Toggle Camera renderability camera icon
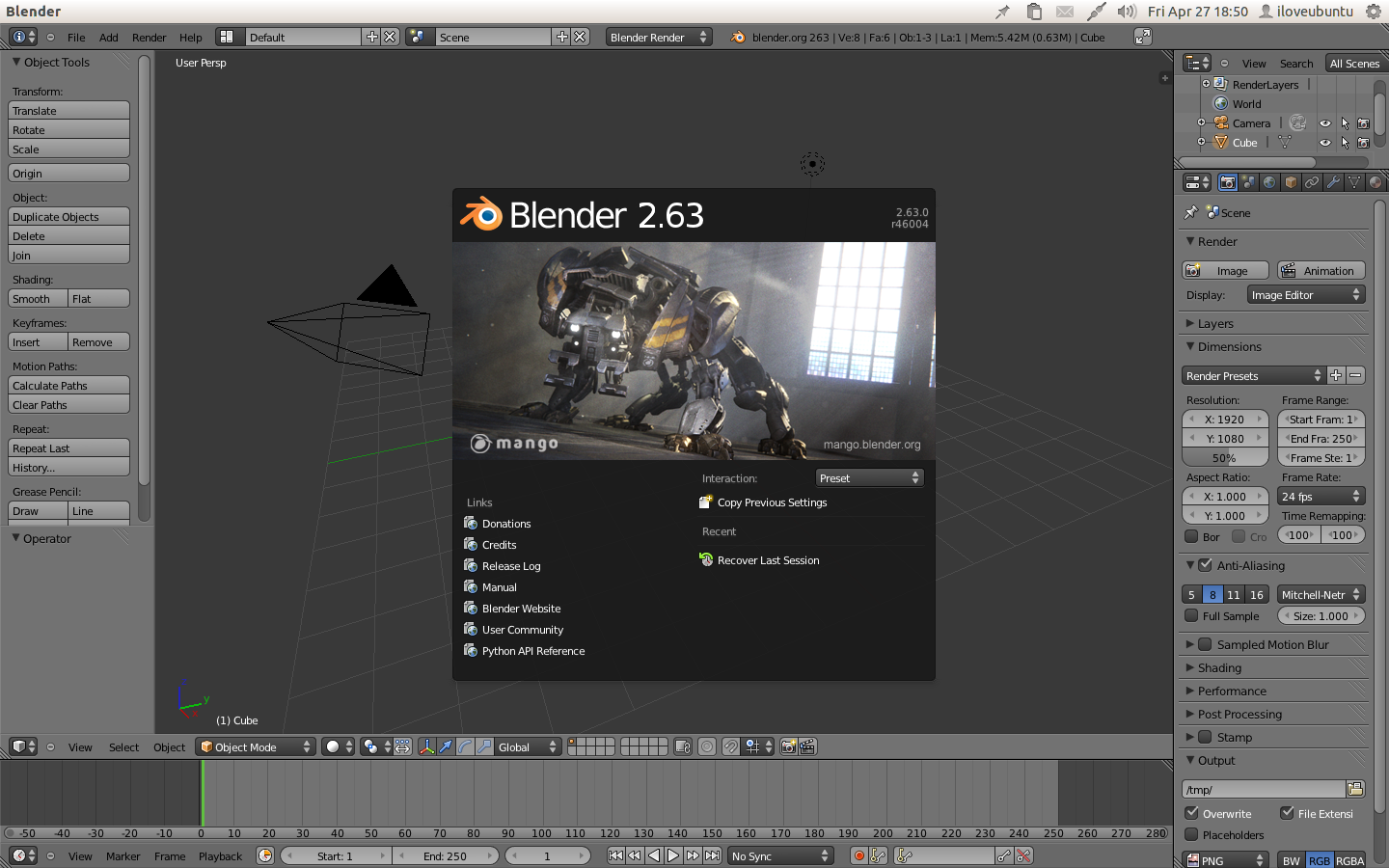 point(1363,123)
